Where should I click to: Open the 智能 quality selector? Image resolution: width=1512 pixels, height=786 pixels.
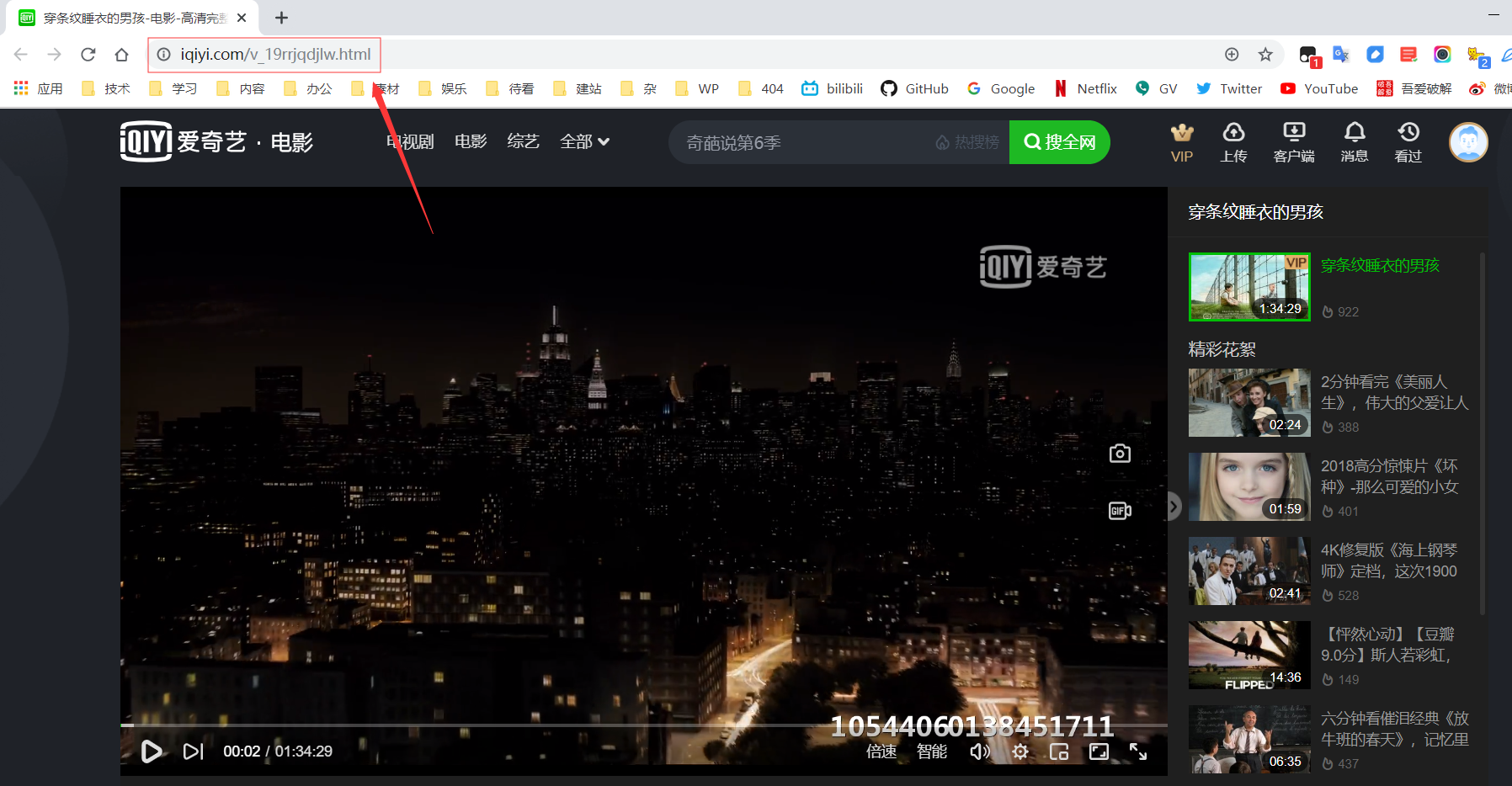[x=932, y=751]
